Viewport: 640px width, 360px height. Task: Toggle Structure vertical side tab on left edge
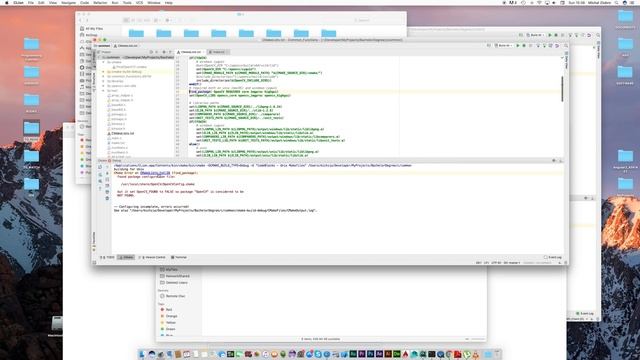click(x=94, y=82)
